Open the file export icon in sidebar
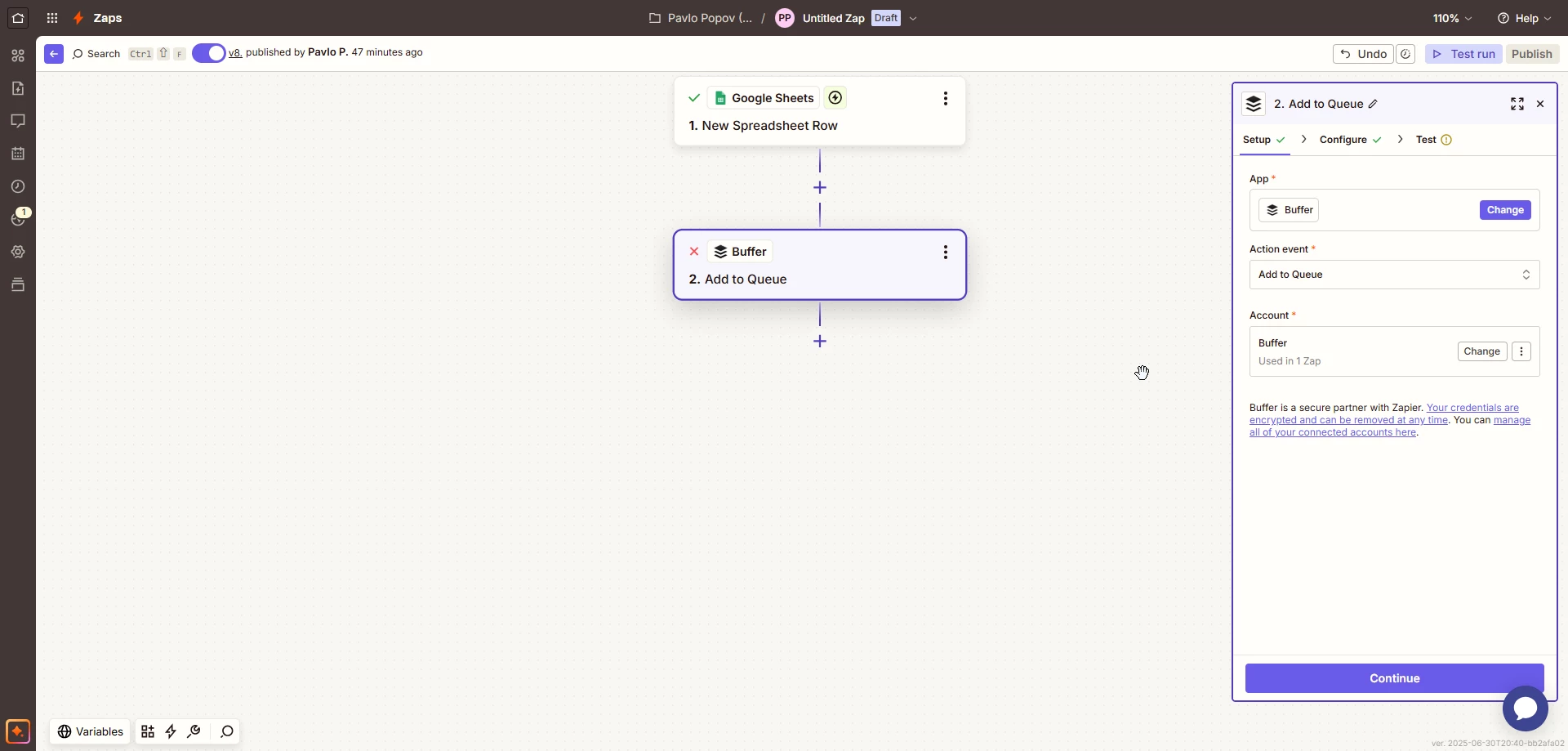This screenshot has width=1568, height=751. pos(18,88)
